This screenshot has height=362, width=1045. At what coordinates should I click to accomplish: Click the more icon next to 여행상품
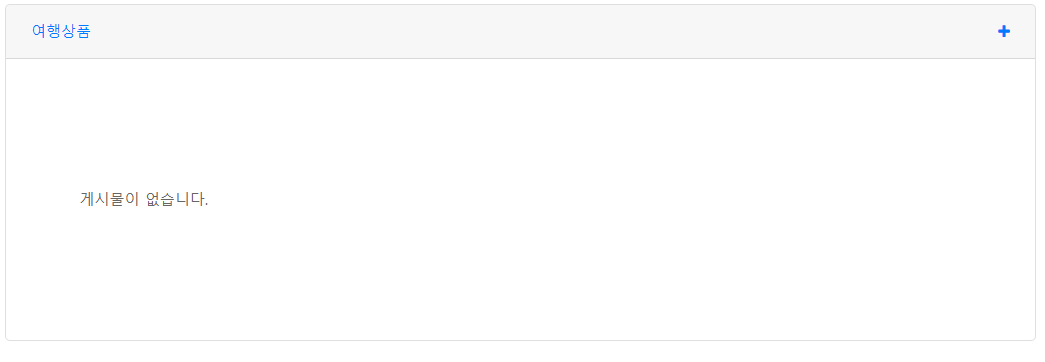[1003, 31]
